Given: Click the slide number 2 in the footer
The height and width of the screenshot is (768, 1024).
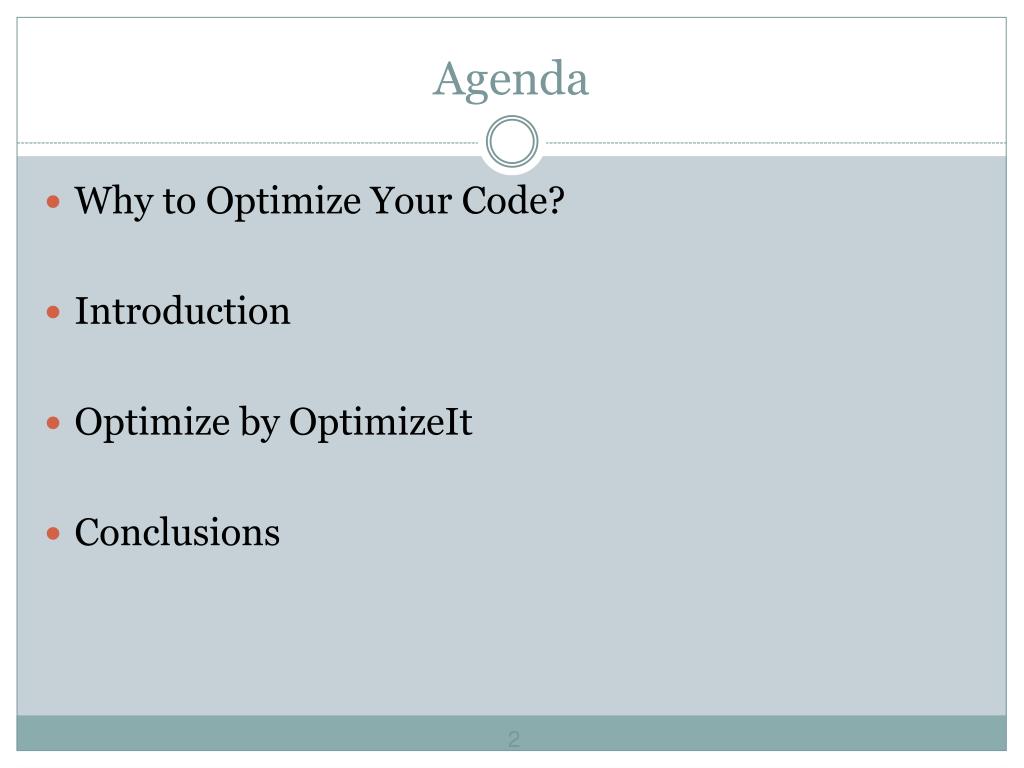Looking at the screenshot, I should [x=514, y=739].
